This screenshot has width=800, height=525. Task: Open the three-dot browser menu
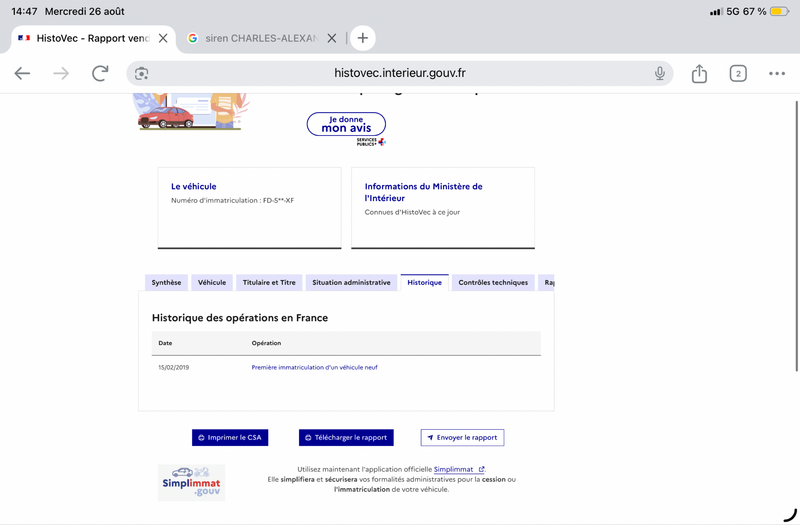[777, 73]
